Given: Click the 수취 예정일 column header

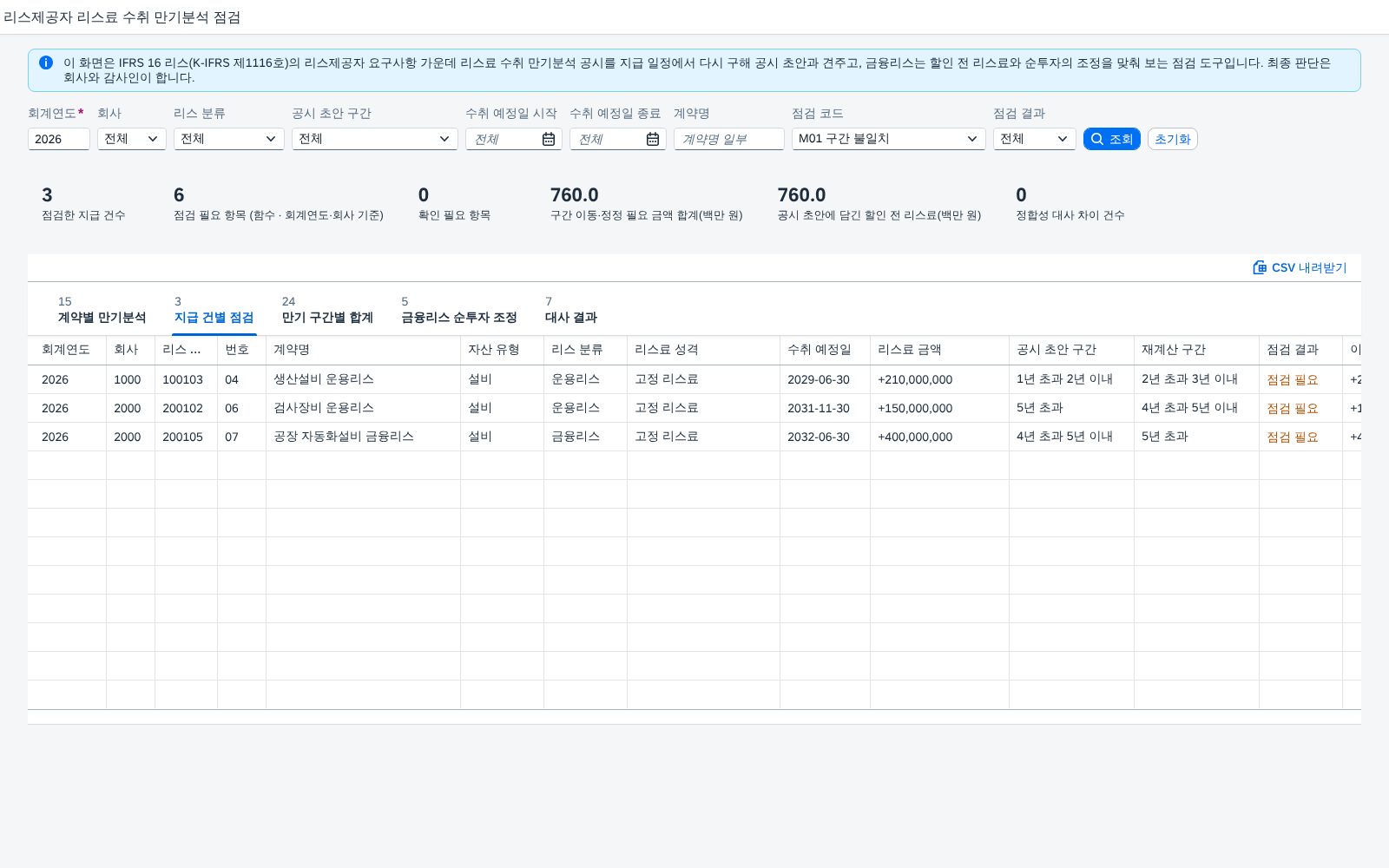Looking at the screenshot, I should pos(825,350).
